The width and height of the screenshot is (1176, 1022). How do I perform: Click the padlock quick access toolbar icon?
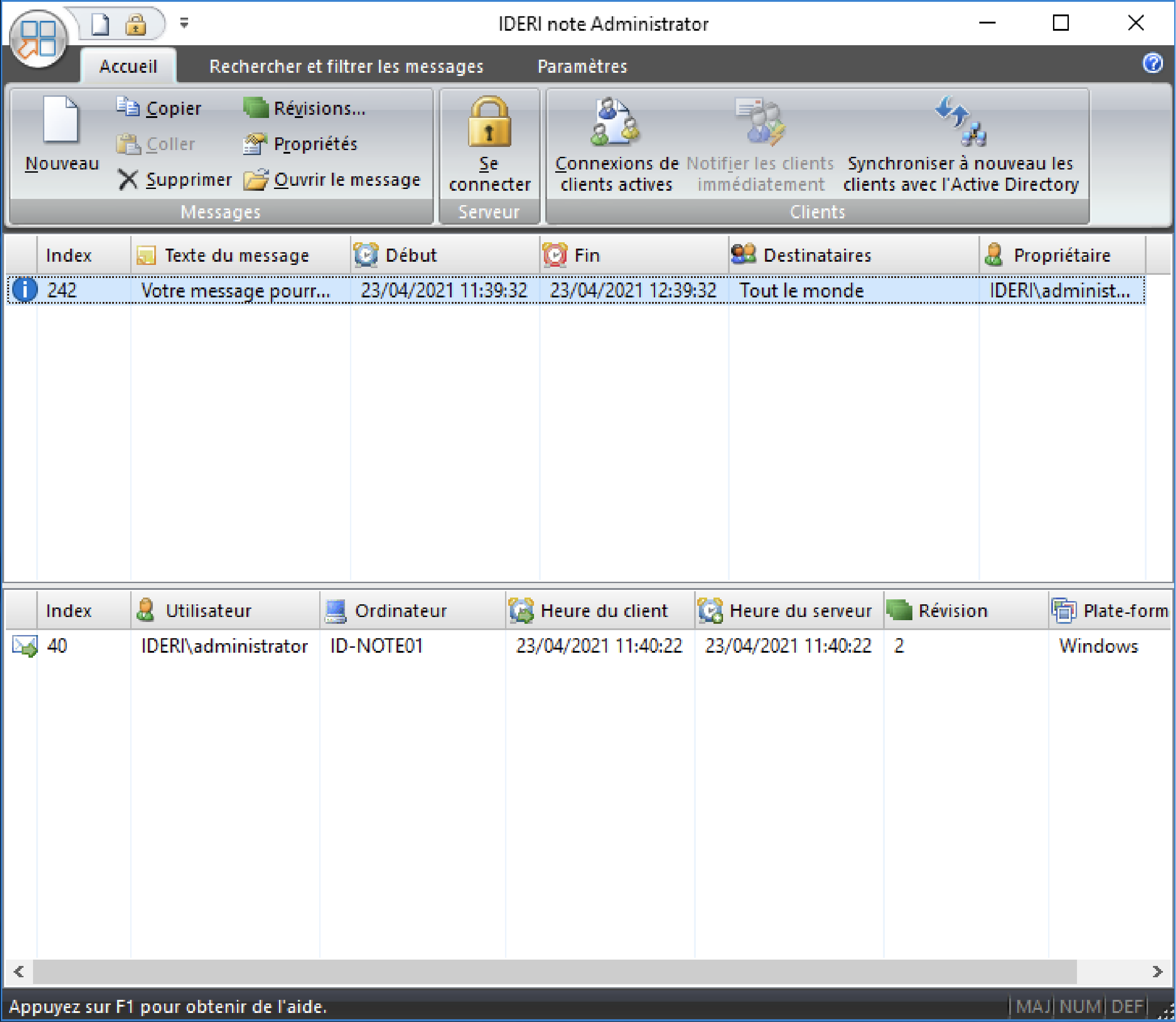[136, 24]
